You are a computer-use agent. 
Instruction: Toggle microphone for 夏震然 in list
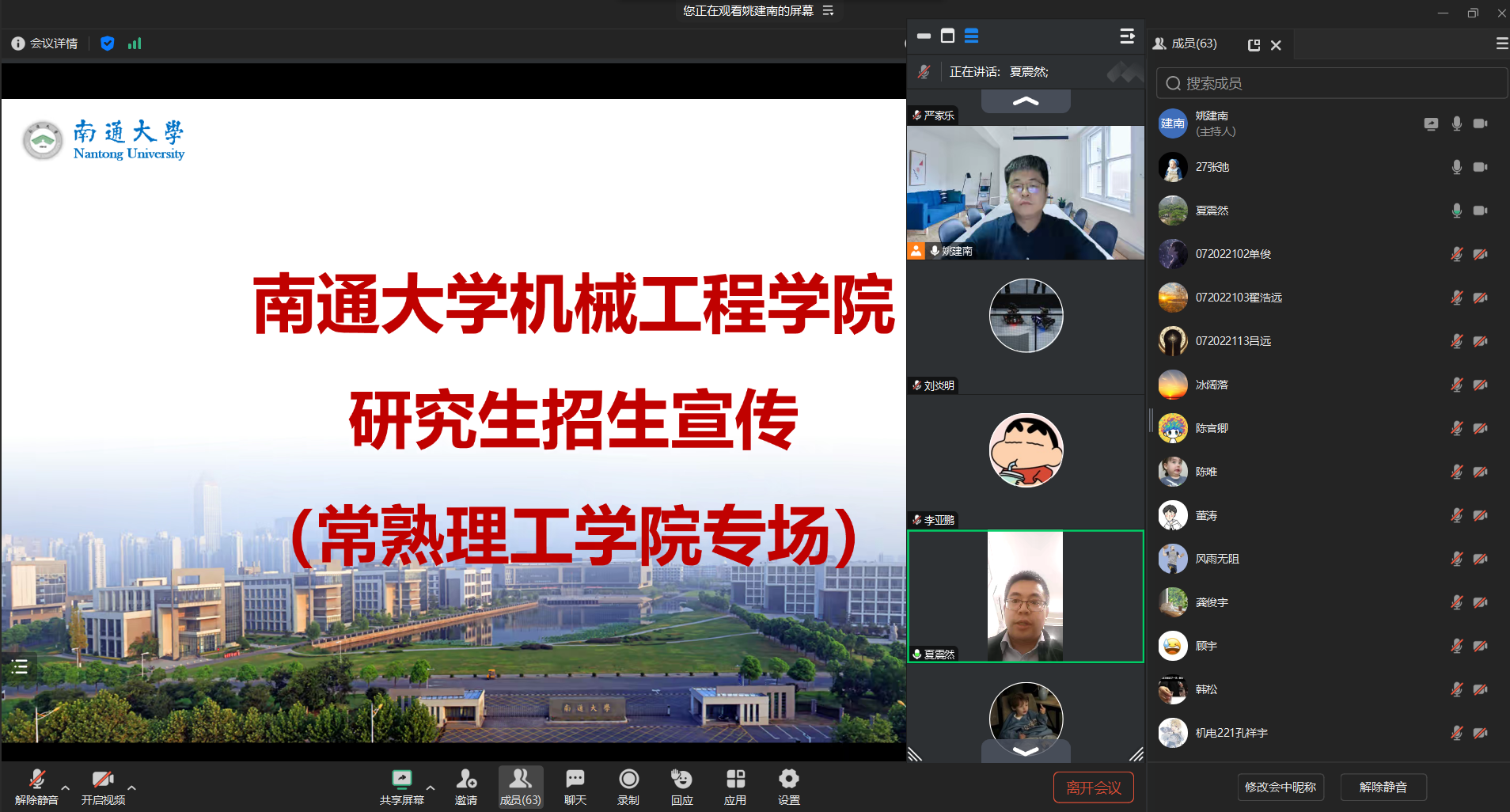click(1456, 211)
